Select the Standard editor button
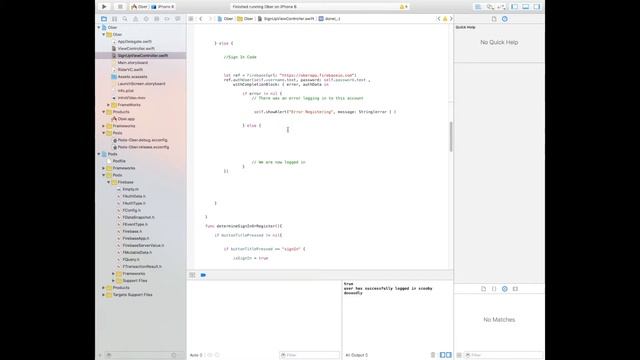The width and height of the screenshot is (640, 360). click(x=478, y=7)
